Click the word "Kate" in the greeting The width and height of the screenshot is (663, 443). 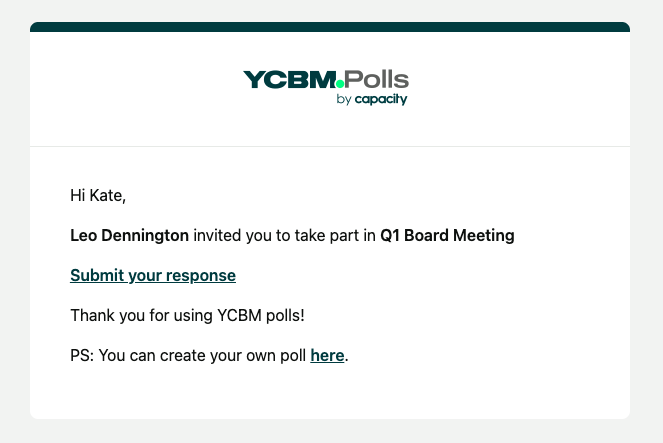tap(107, 195)
